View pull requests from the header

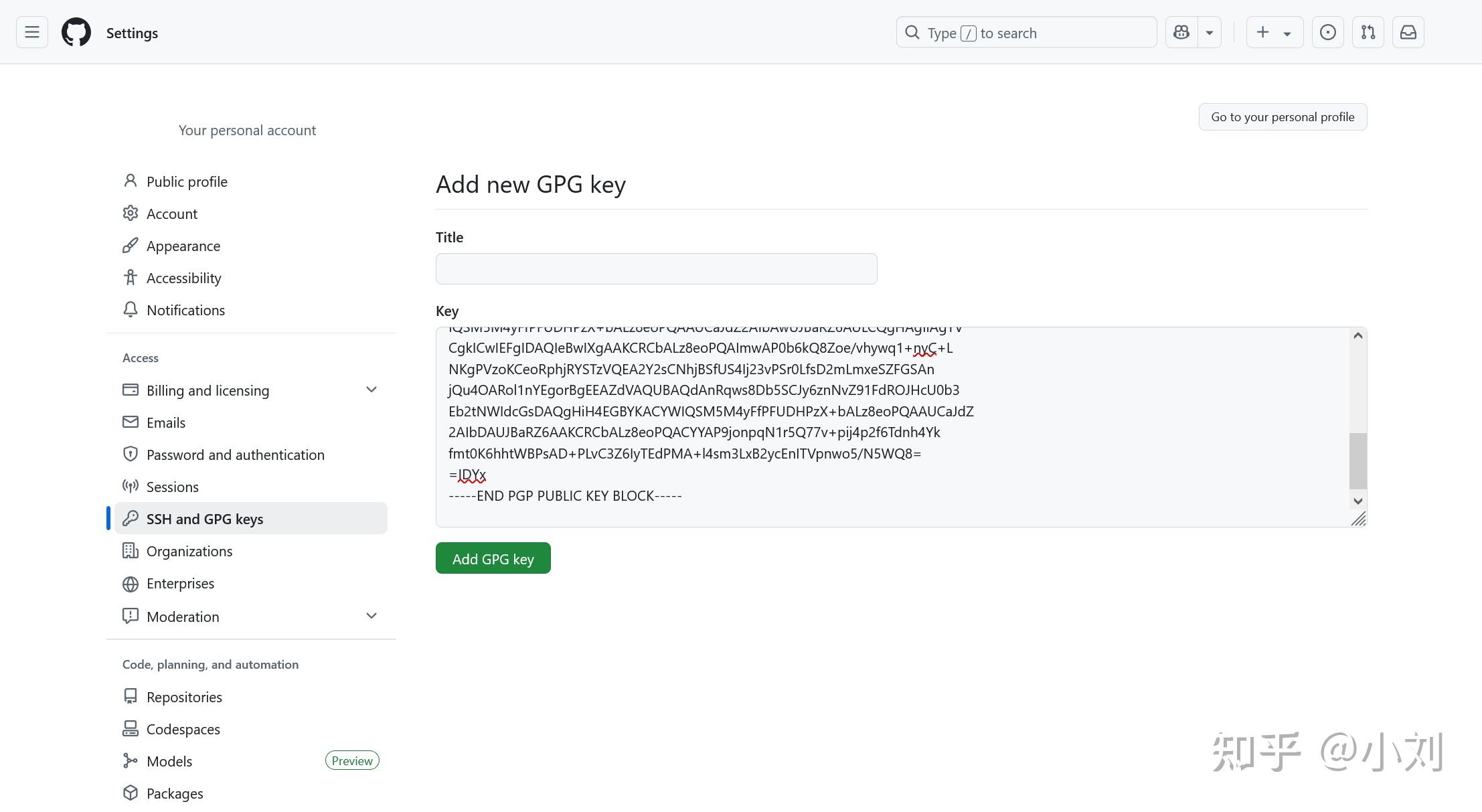[x=1368, y=31]
